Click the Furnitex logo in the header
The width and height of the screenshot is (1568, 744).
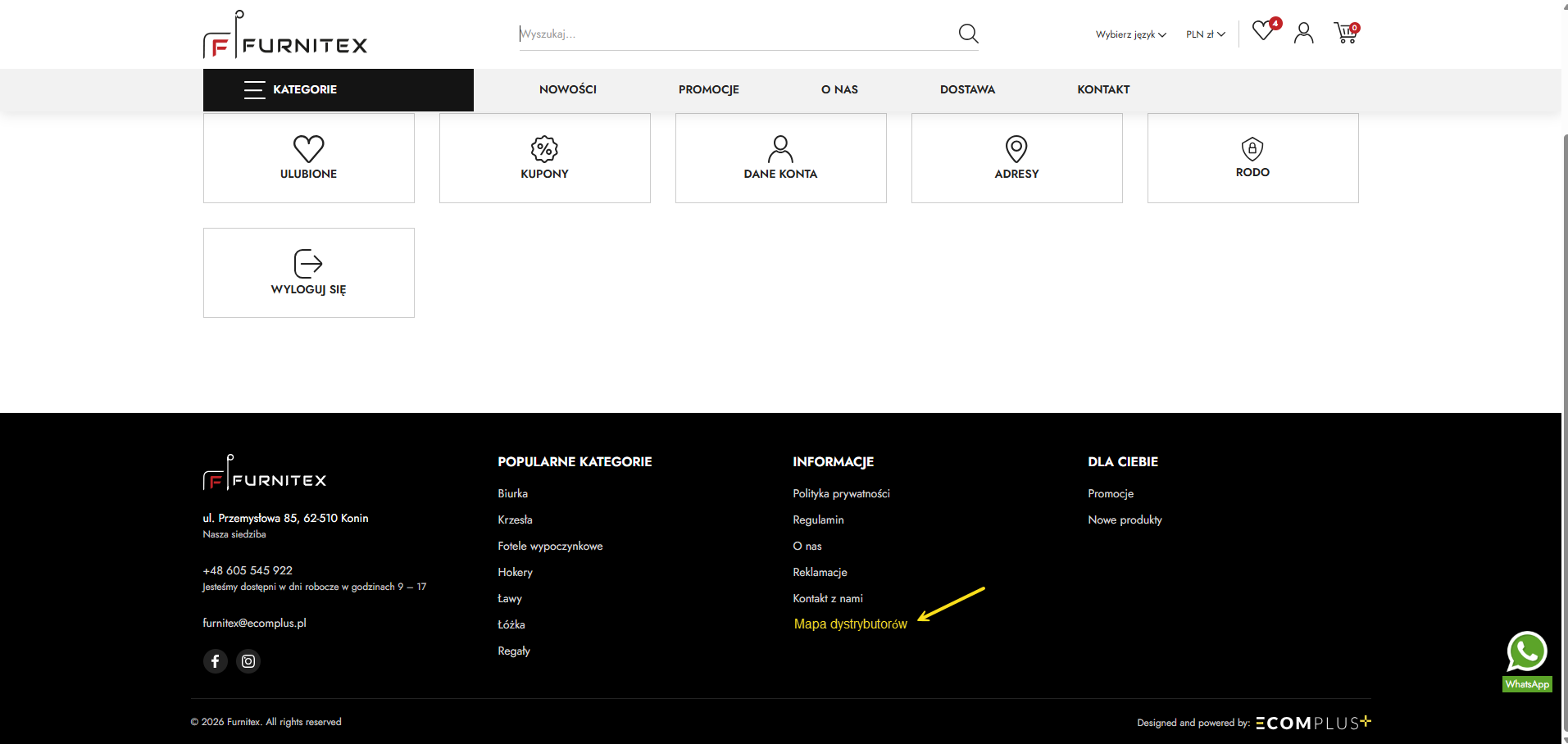click(285, 34)
